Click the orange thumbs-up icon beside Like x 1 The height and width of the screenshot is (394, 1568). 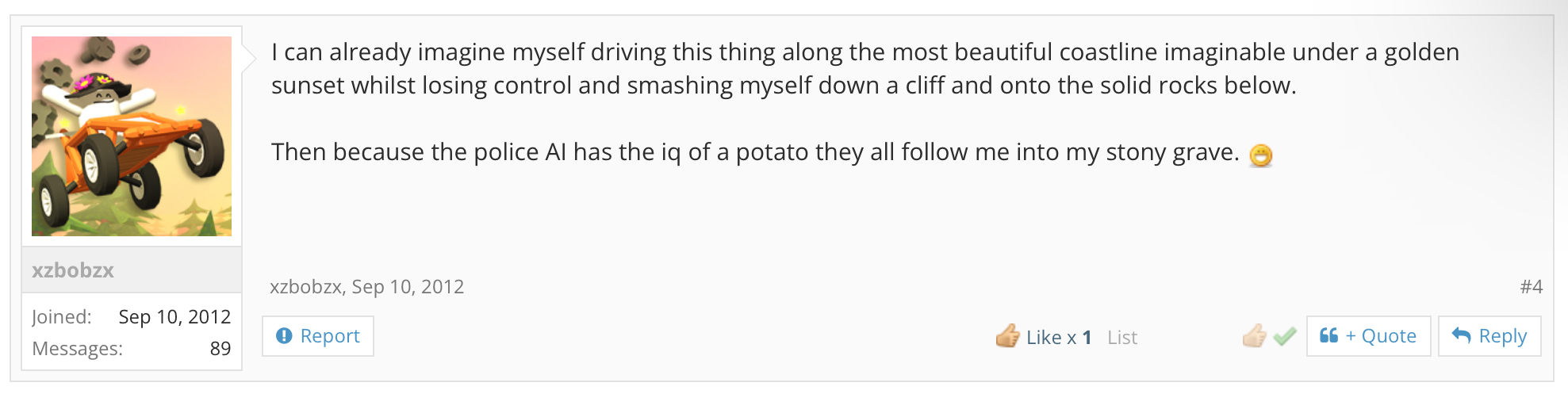[1008, 336]
